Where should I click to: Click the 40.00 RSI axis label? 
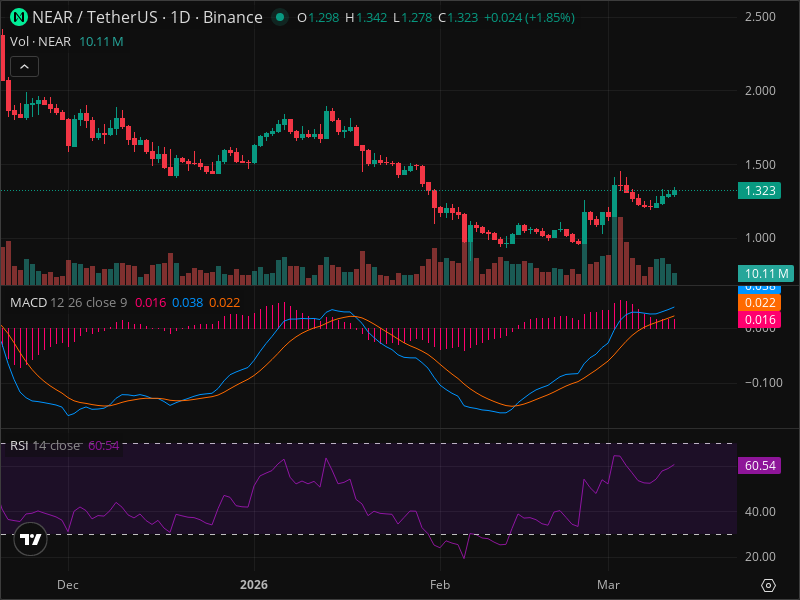760,512
